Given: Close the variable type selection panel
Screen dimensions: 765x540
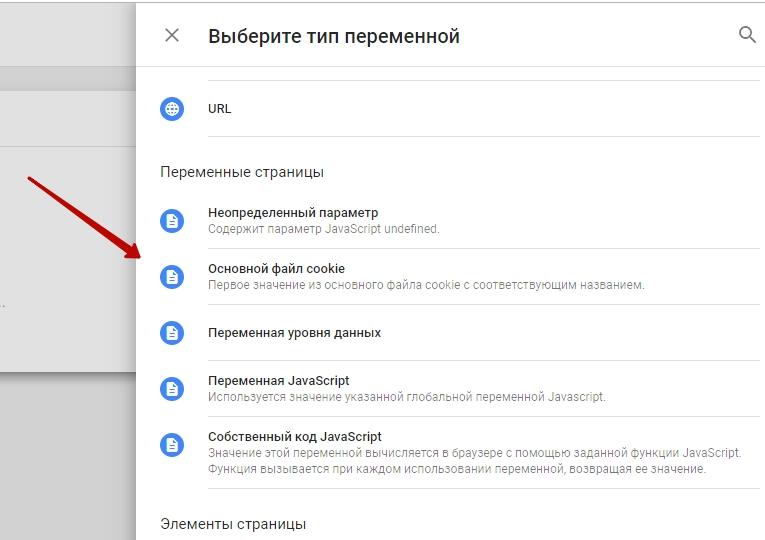Looking at the screenshot, I should point(172,35).
